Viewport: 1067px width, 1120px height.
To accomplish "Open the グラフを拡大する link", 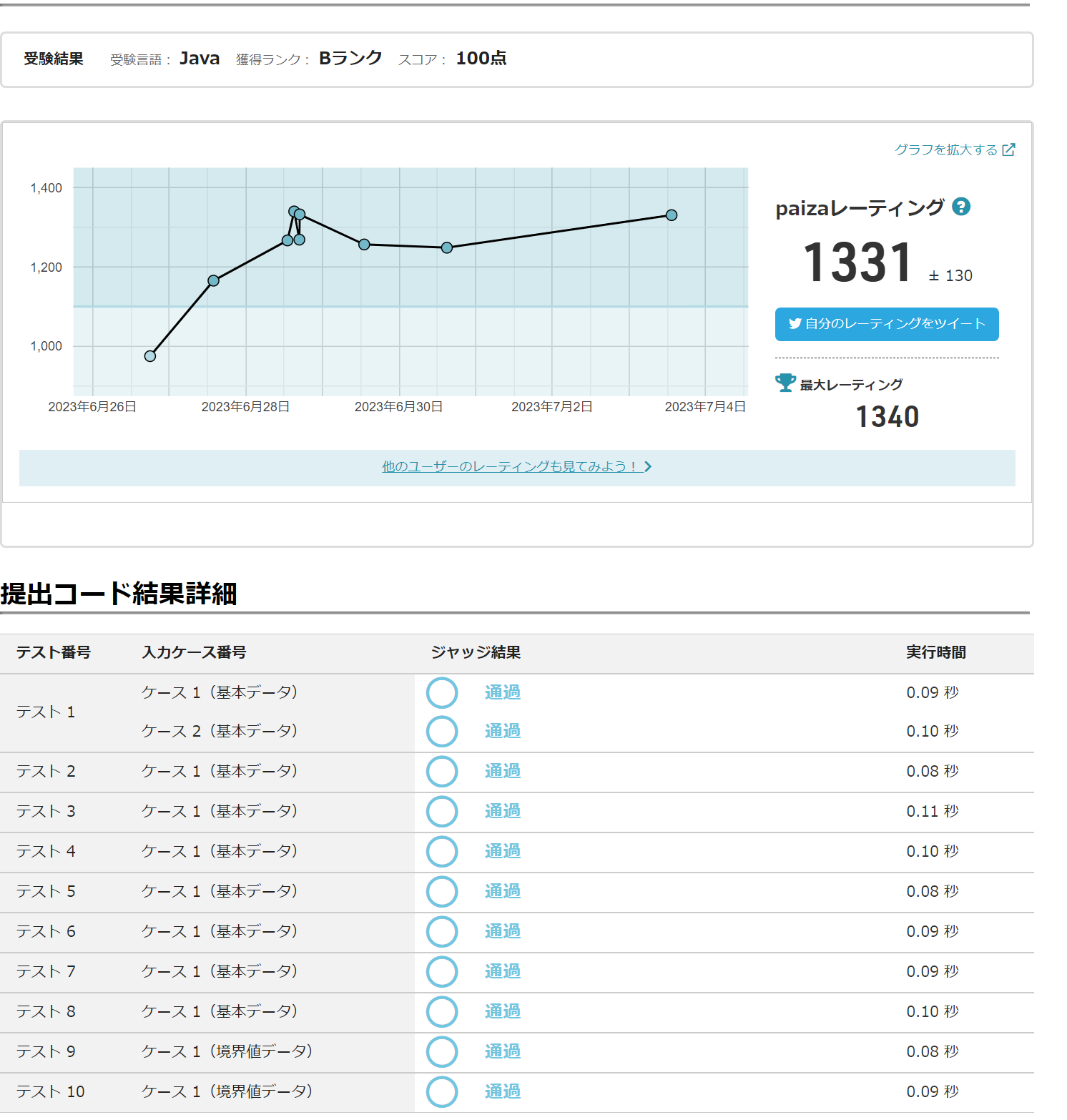I will pos(945,149).
